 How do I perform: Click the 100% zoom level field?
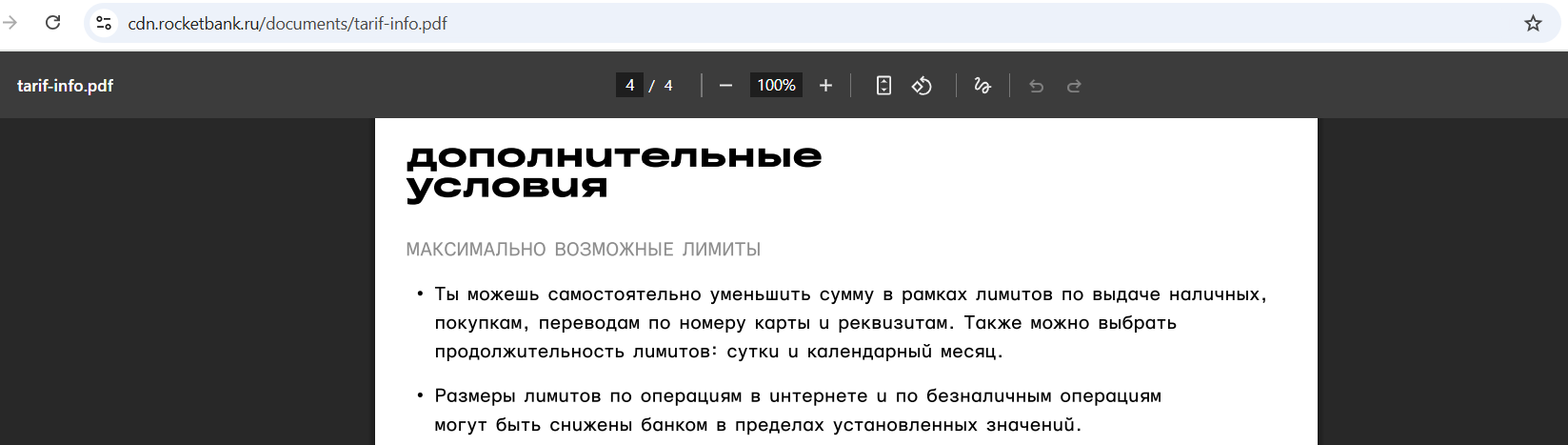[776, 86]
